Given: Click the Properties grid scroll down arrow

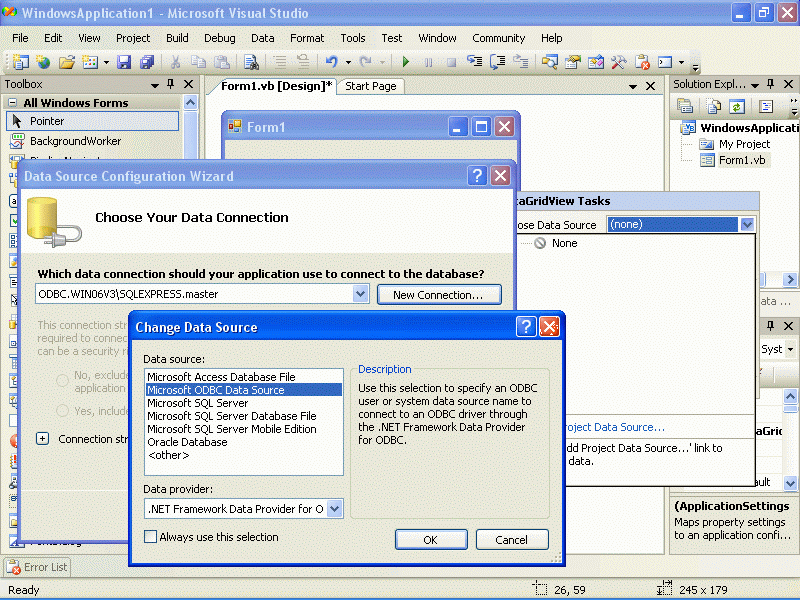Looking at the screenshot, I should (790, 482).
